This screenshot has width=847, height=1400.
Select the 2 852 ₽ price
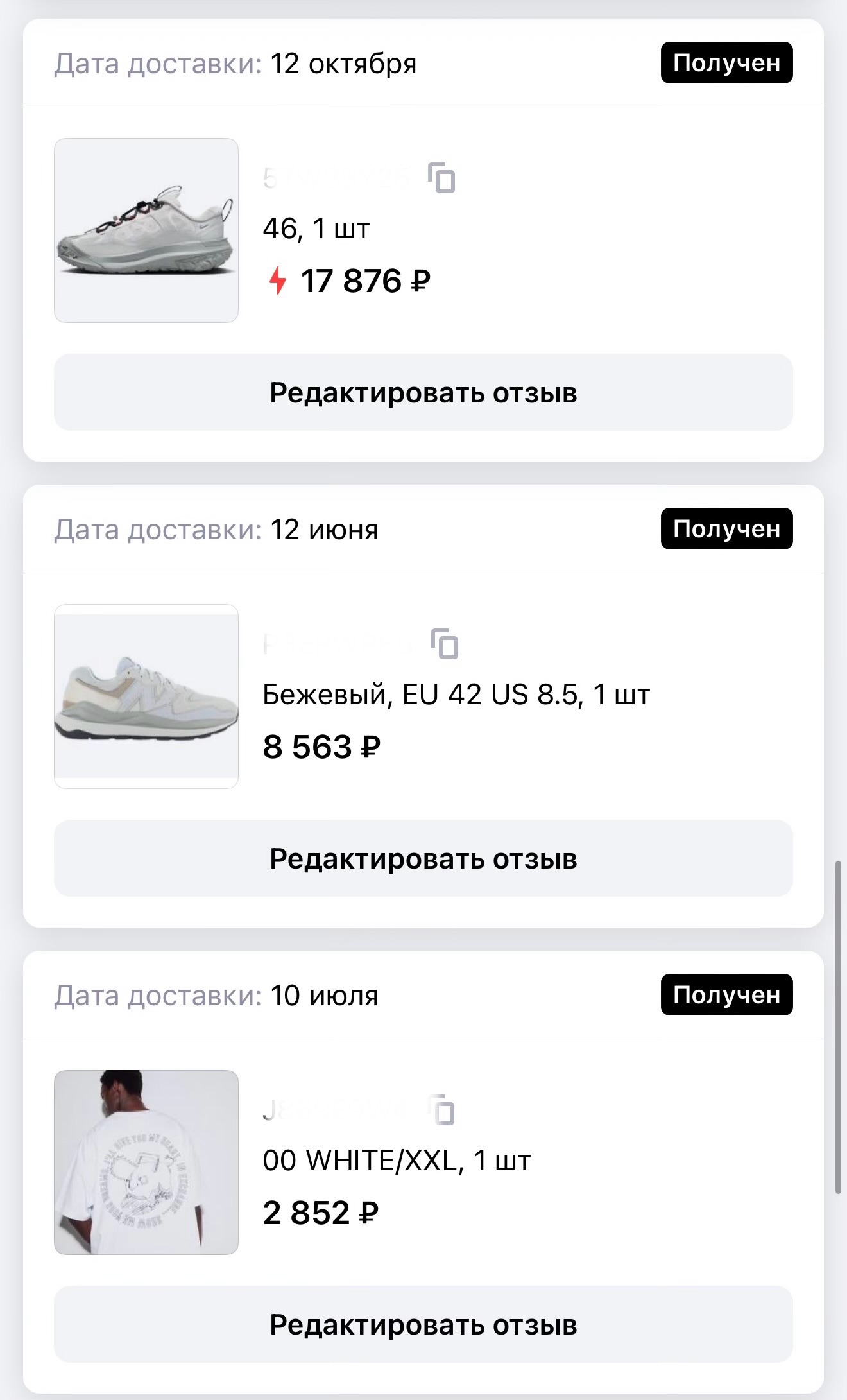tap(320, 1213)
